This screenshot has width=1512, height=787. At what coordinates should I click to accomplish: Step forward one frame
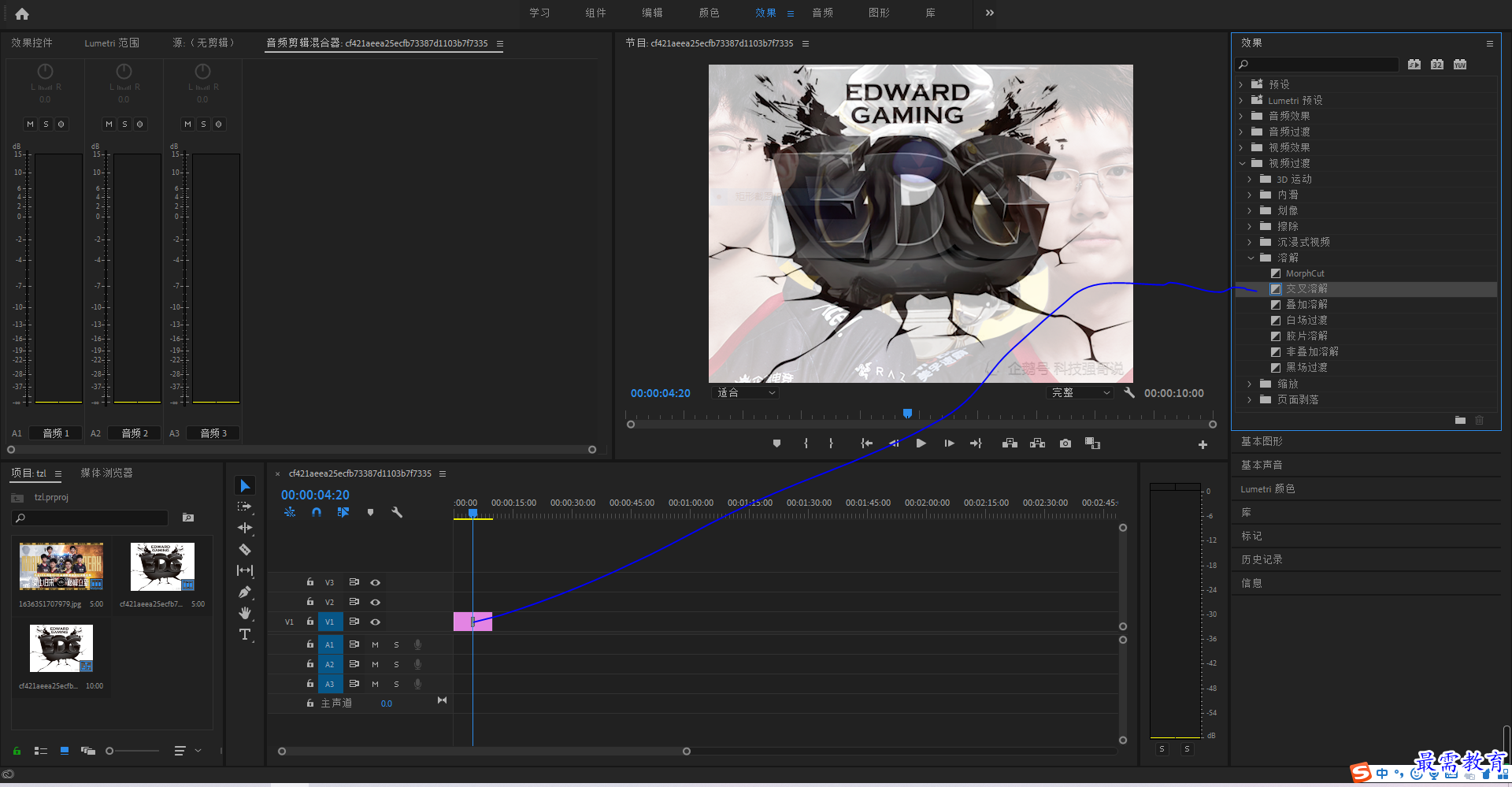949,444
